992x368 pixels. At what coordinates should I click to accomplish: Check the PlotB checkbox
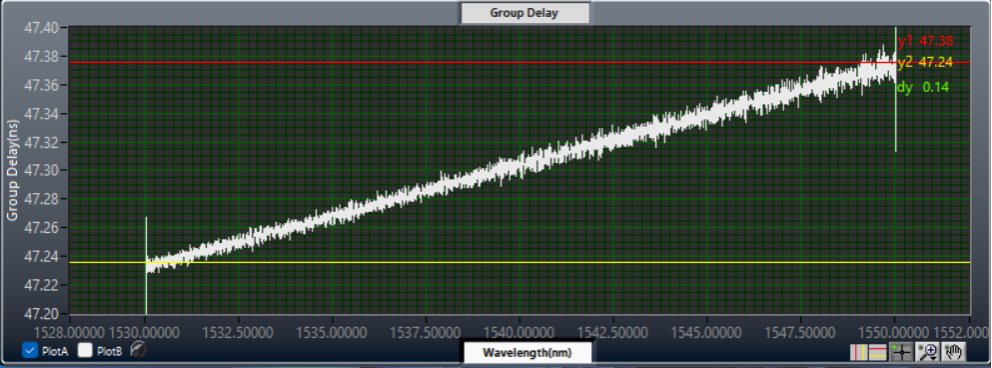(85, 350)
